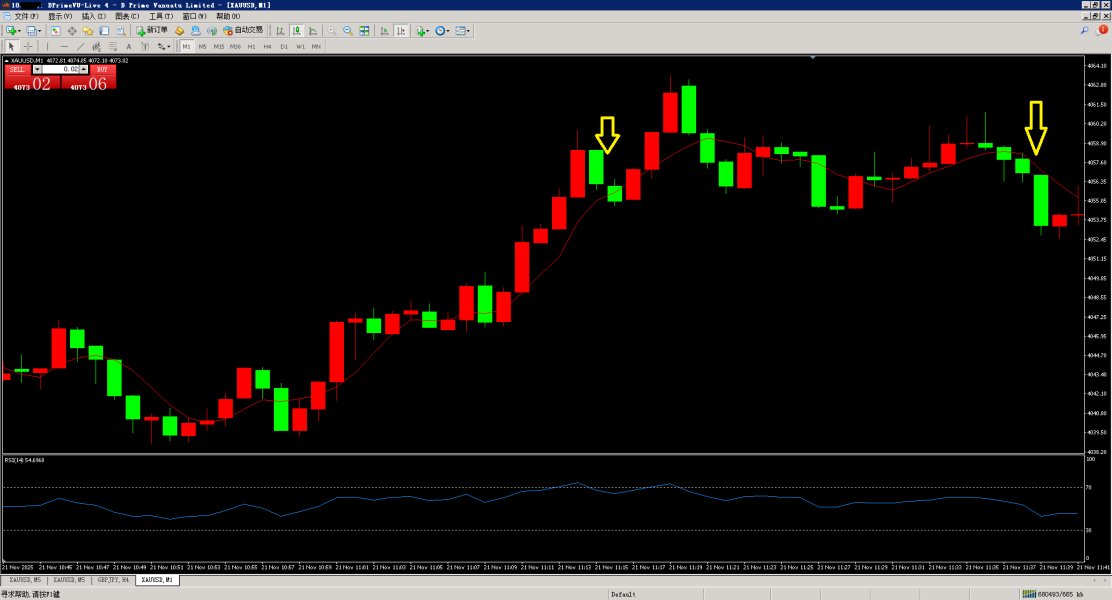
Task: Click the BUY button
Action: click(102, 70)
